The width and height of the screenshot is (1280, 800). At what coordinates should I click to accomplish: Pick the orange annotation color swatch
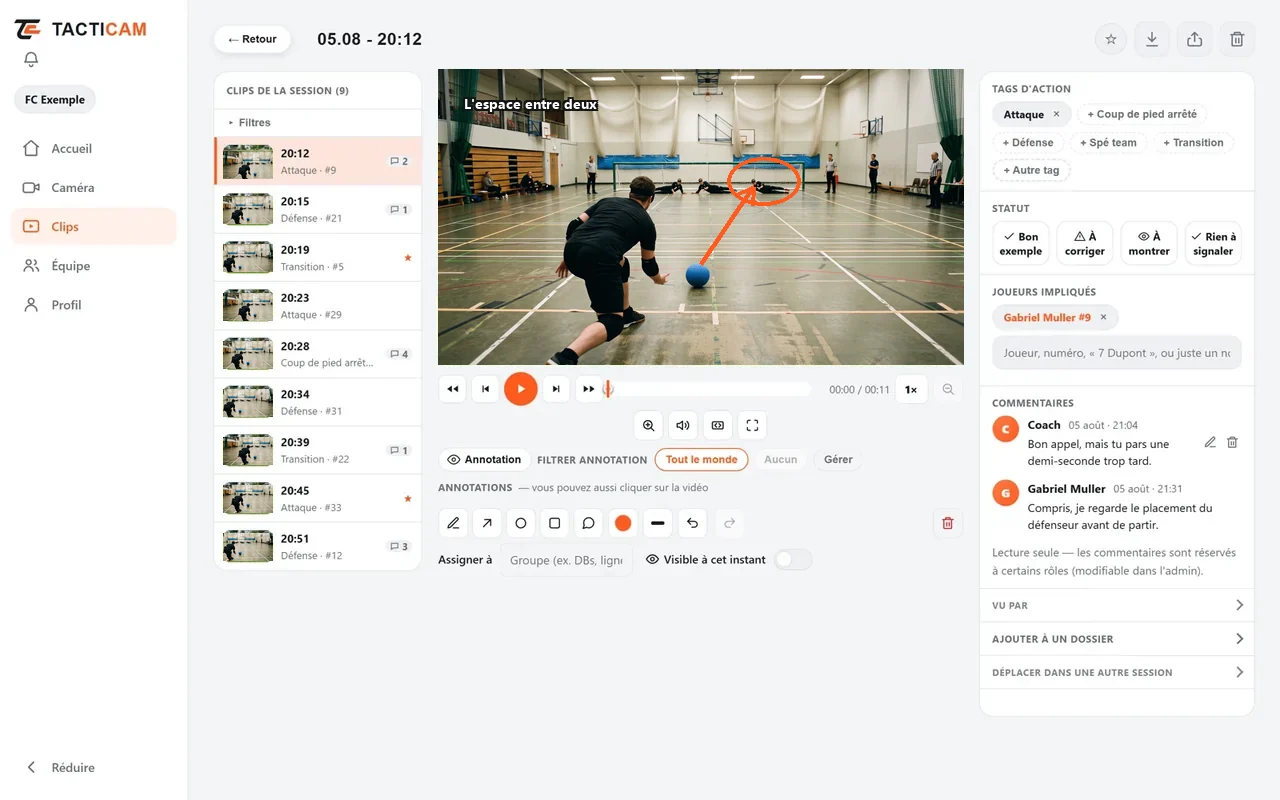pos(623,523)
